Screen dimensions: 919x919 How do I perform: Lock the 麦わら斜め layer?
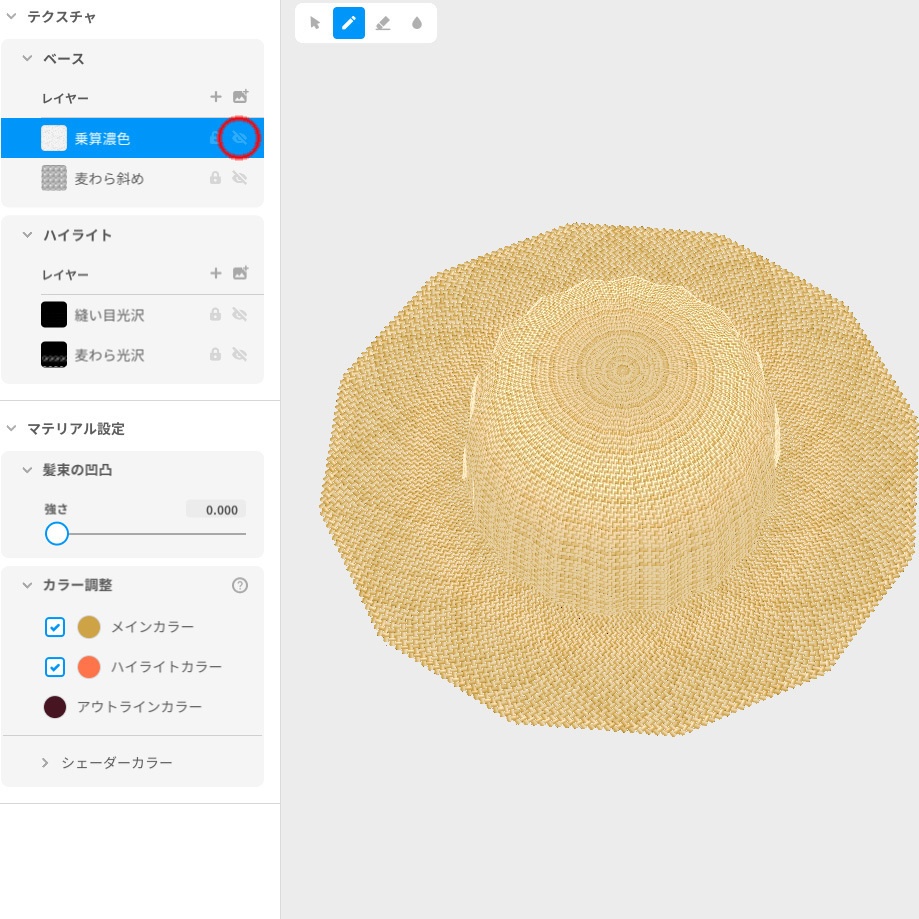[x=215, y=178]
